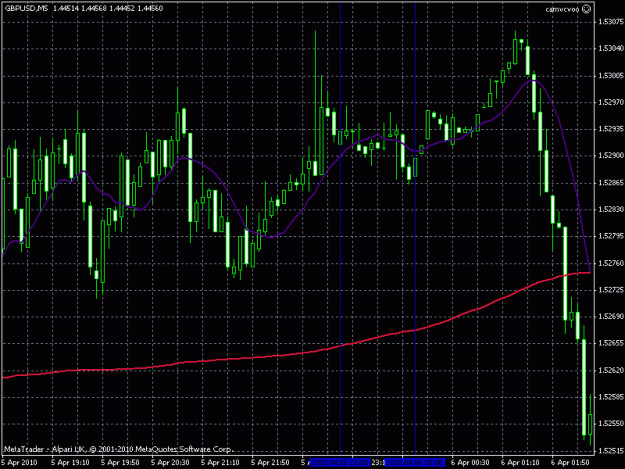Image resolution: width=625 pixels, height=469 pixels.
Task: Click the 1.52935 price scale label
Action: point(611,129)
